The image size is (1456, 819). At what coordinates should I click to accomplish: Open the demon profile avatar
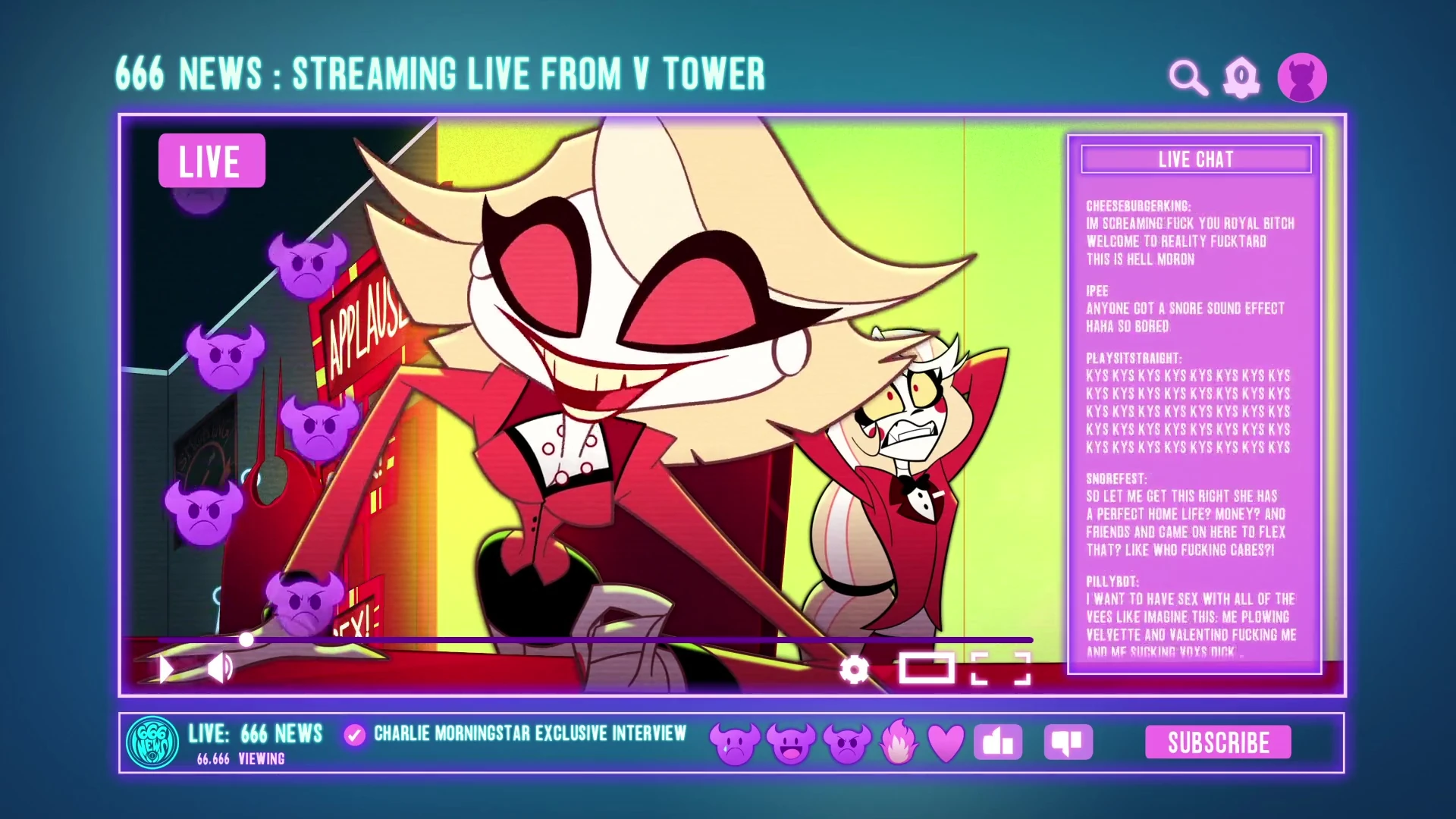click(x=1302, y=77)
